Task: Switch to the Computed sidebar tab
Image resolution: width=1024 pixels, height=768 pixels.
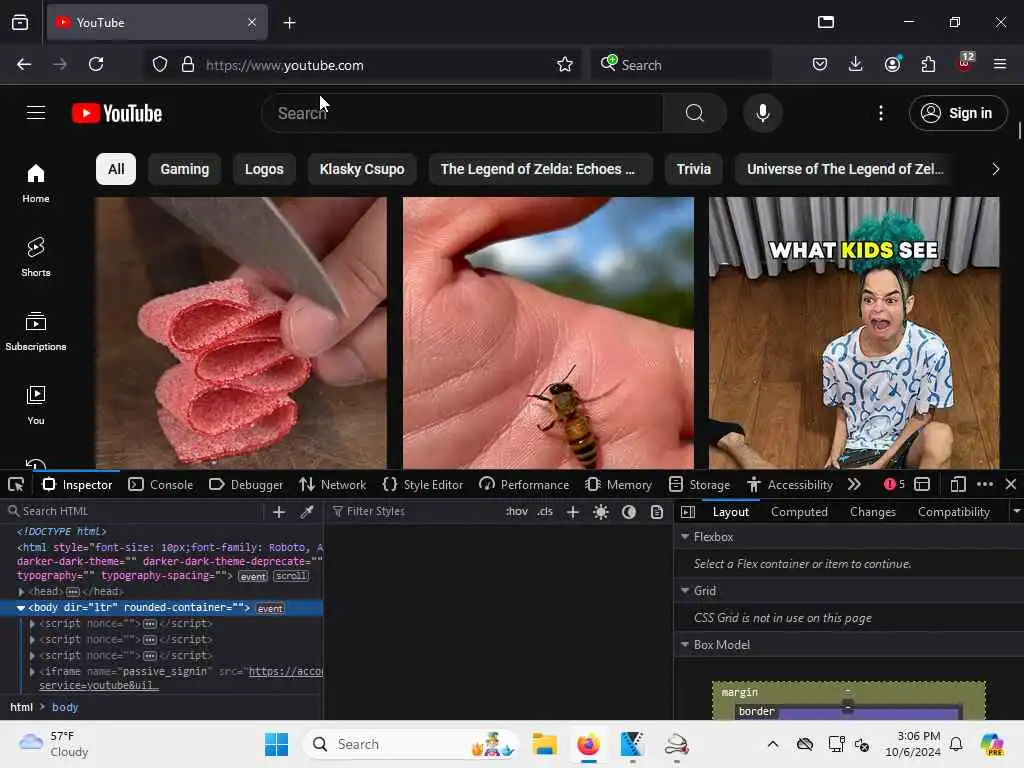Action: [799, 512]
